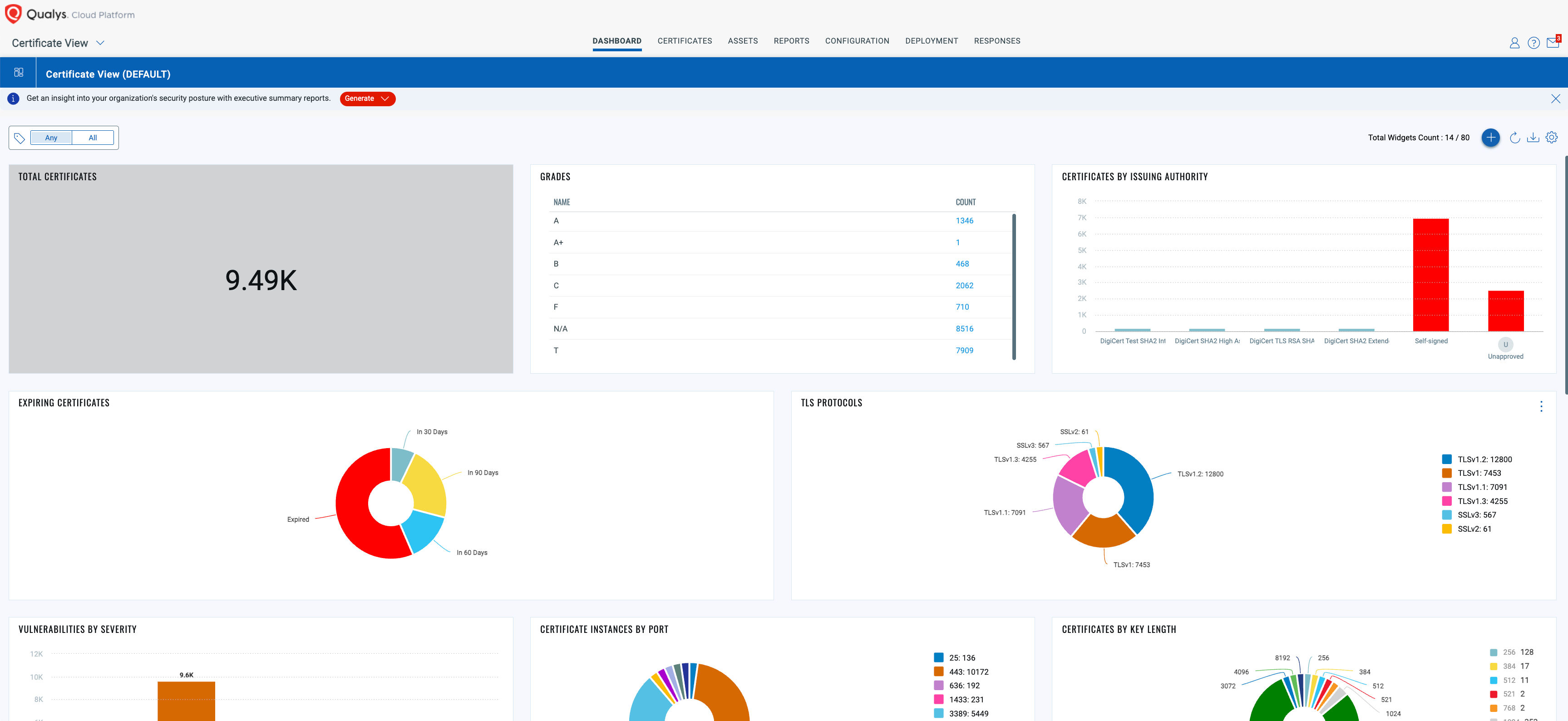Image resolution: width=1568 pixels, height=721 pixels.
Task: Open TLS Protocols widget options menu
Action: [x=1541, y=406]
